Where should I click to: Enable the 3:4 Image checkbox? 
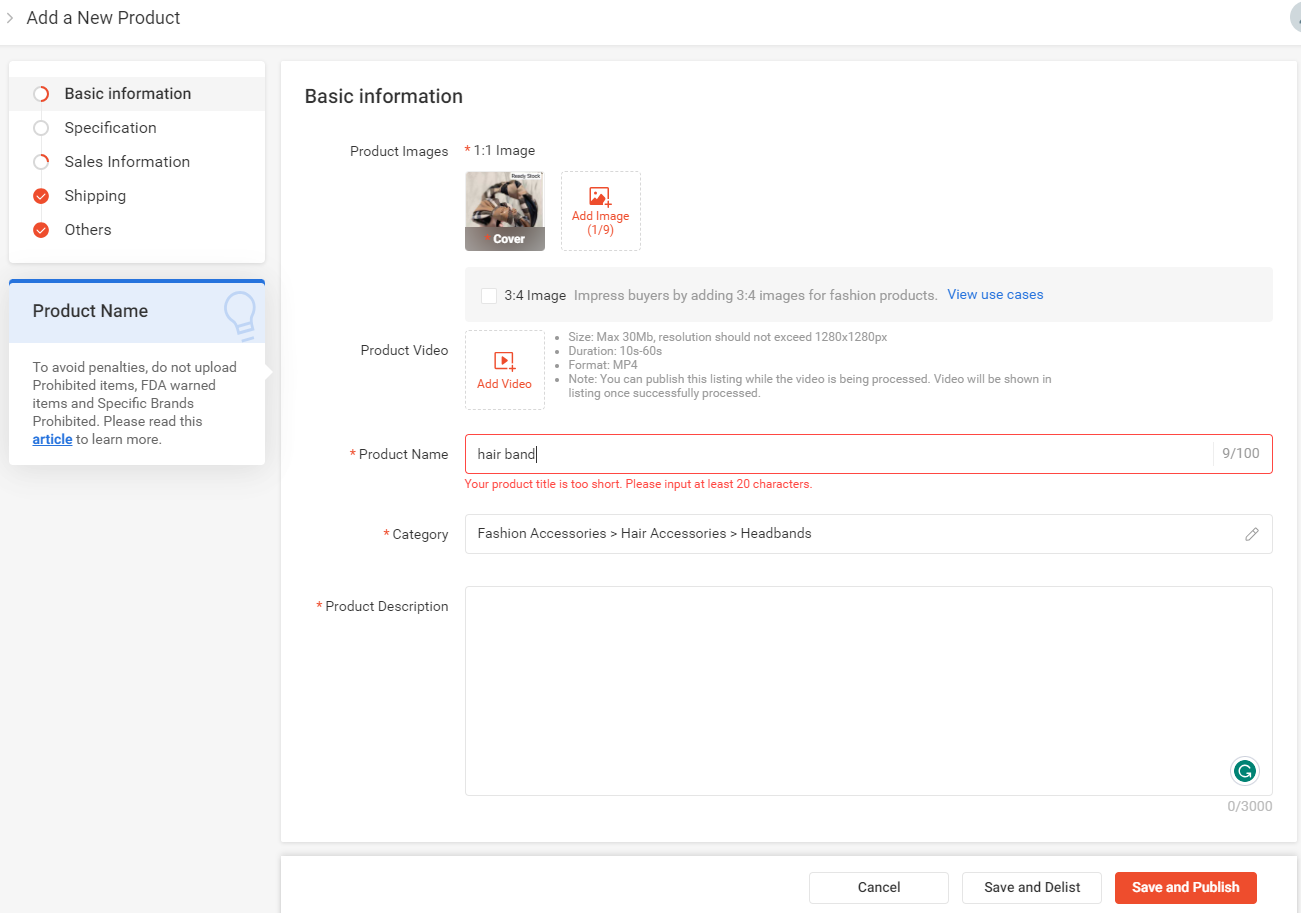click(489, 295)
